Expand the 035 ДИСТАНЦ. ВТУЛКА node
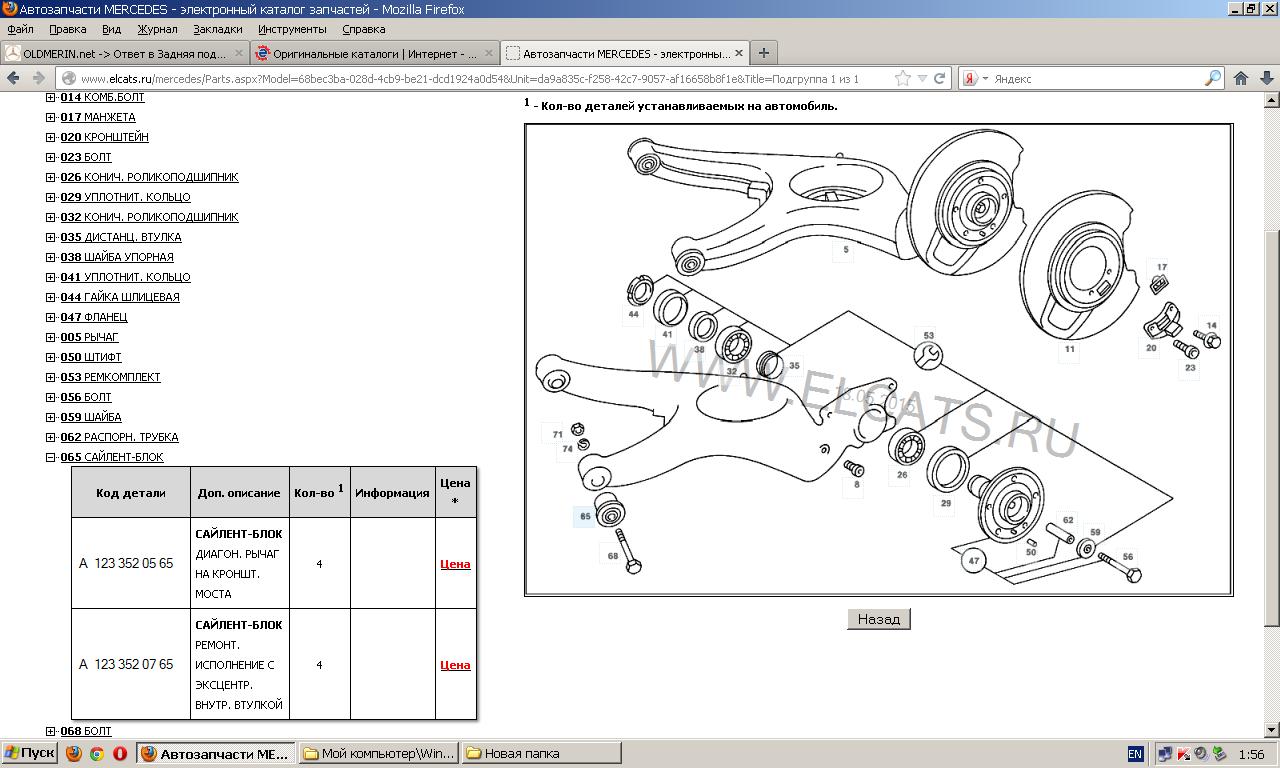 coord(51,237)
